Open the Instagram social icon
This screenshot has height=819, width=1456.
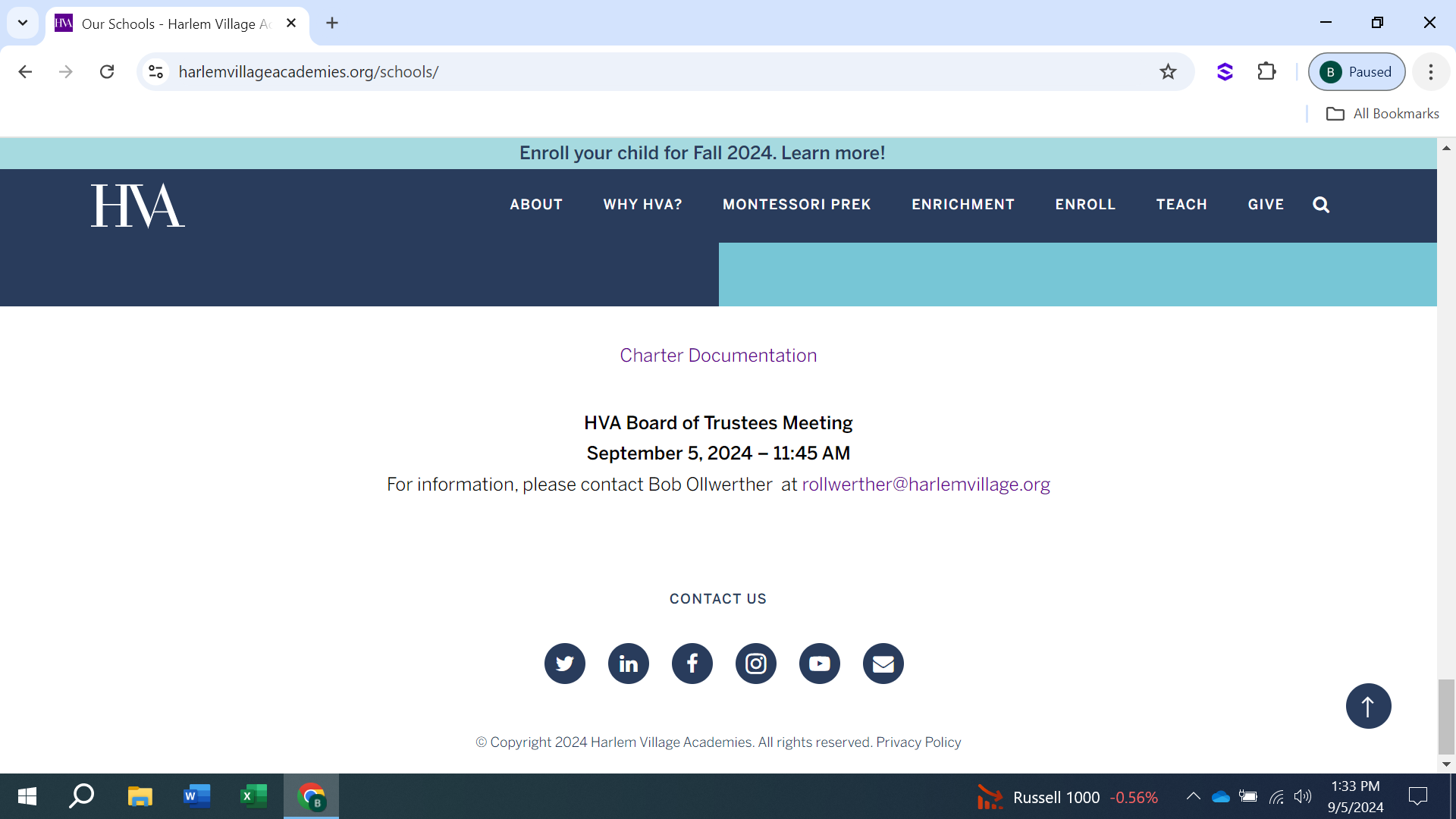756,664
